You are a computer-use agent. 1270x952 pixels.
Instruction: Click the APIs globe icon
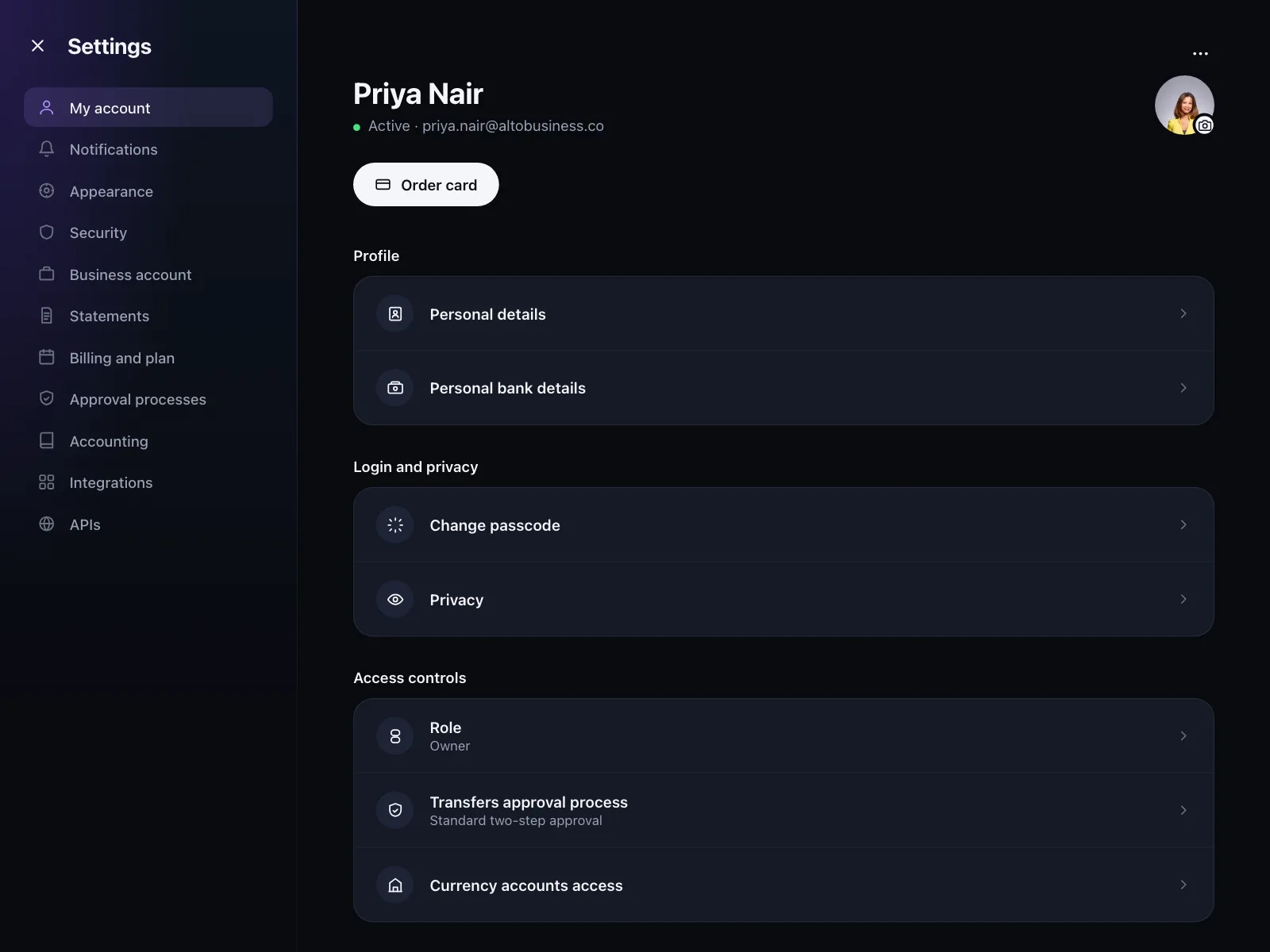pyautogui.click(x=47, y=524)
